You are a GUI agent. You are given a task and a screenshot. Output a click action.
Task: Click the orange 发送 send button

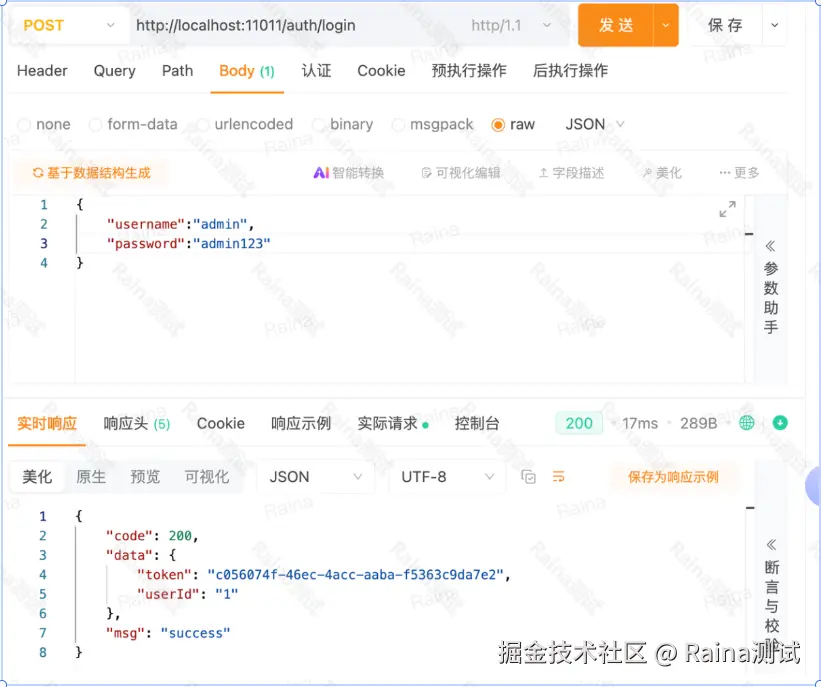coord(616,25)
